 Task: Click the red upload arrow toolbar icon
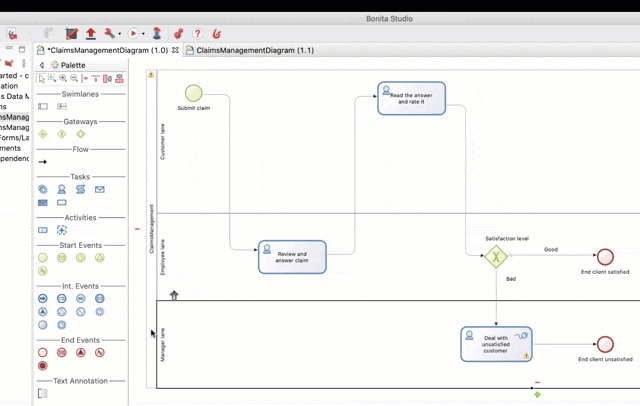(91, 34)
